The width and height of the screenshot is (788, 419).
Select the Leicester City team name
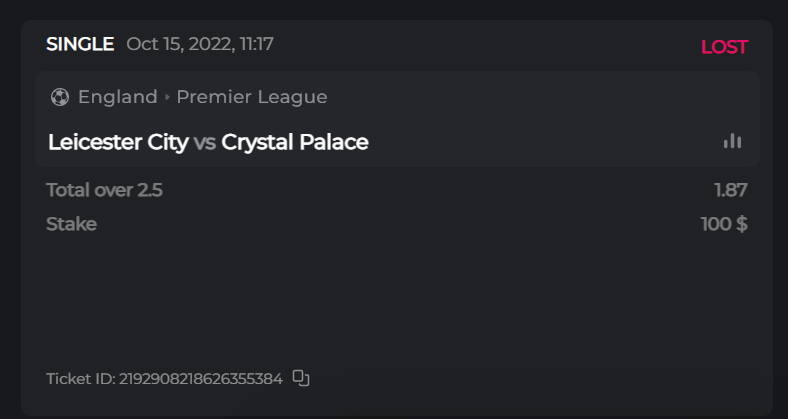(x=118, y=142)
